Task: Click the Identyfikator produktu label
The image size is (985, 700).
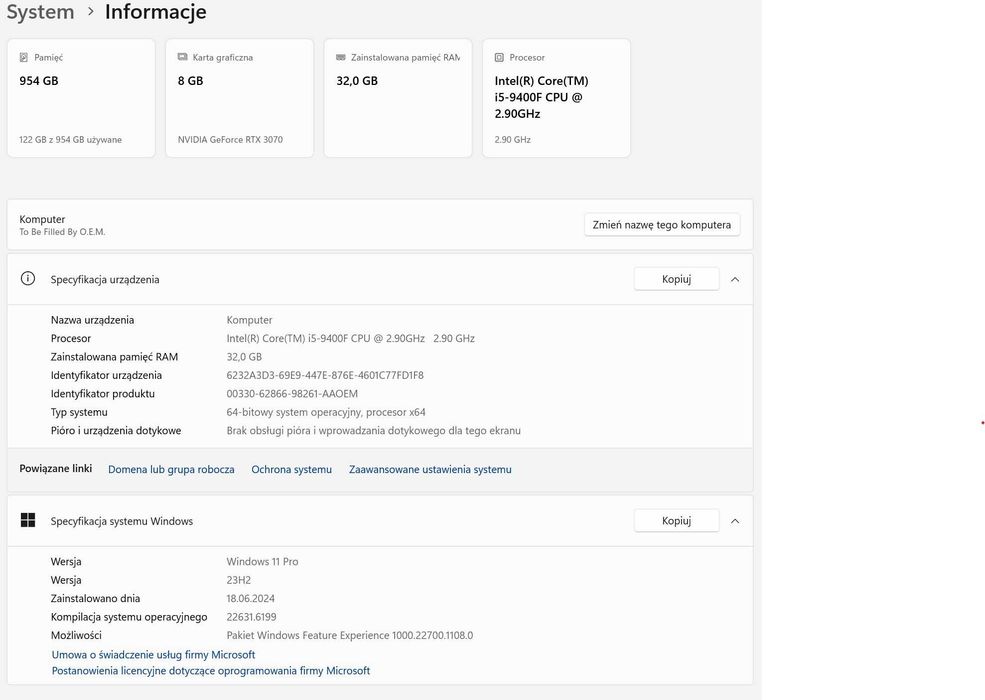Action: tap(102, 394)
